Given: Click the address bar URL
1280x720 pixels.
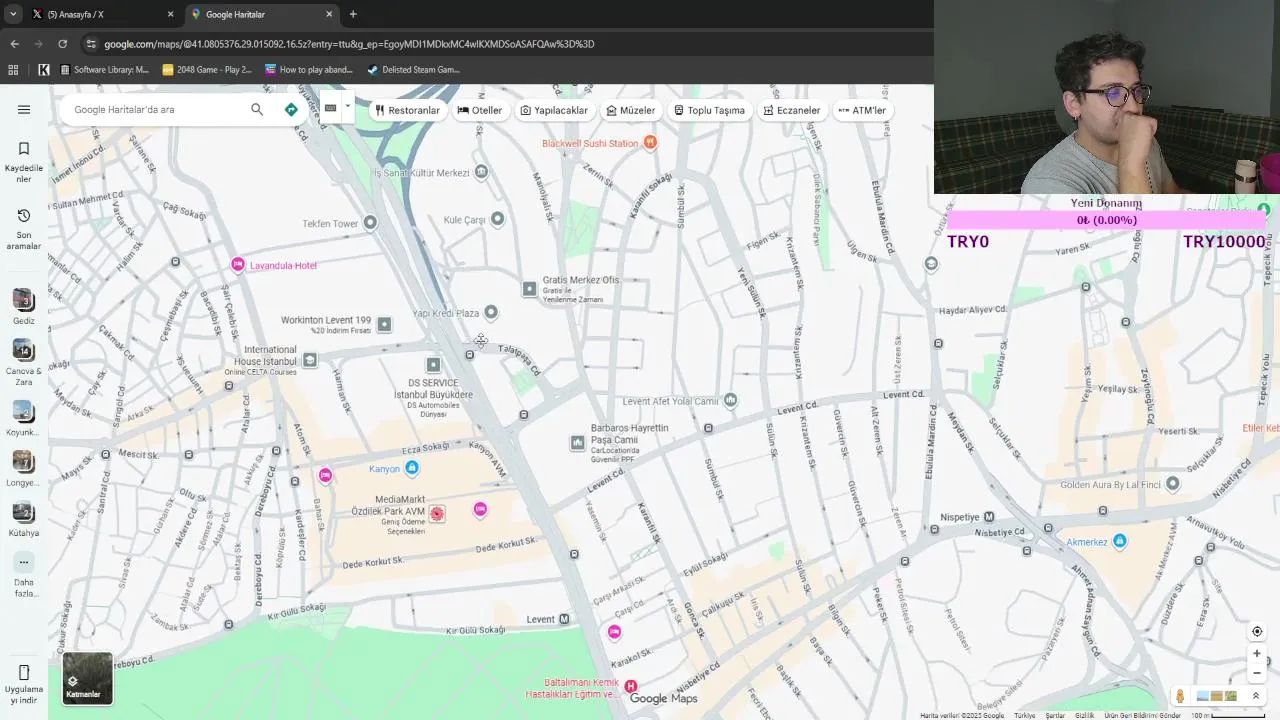Looking at the screenshot, I should click(x=349, y=44).
